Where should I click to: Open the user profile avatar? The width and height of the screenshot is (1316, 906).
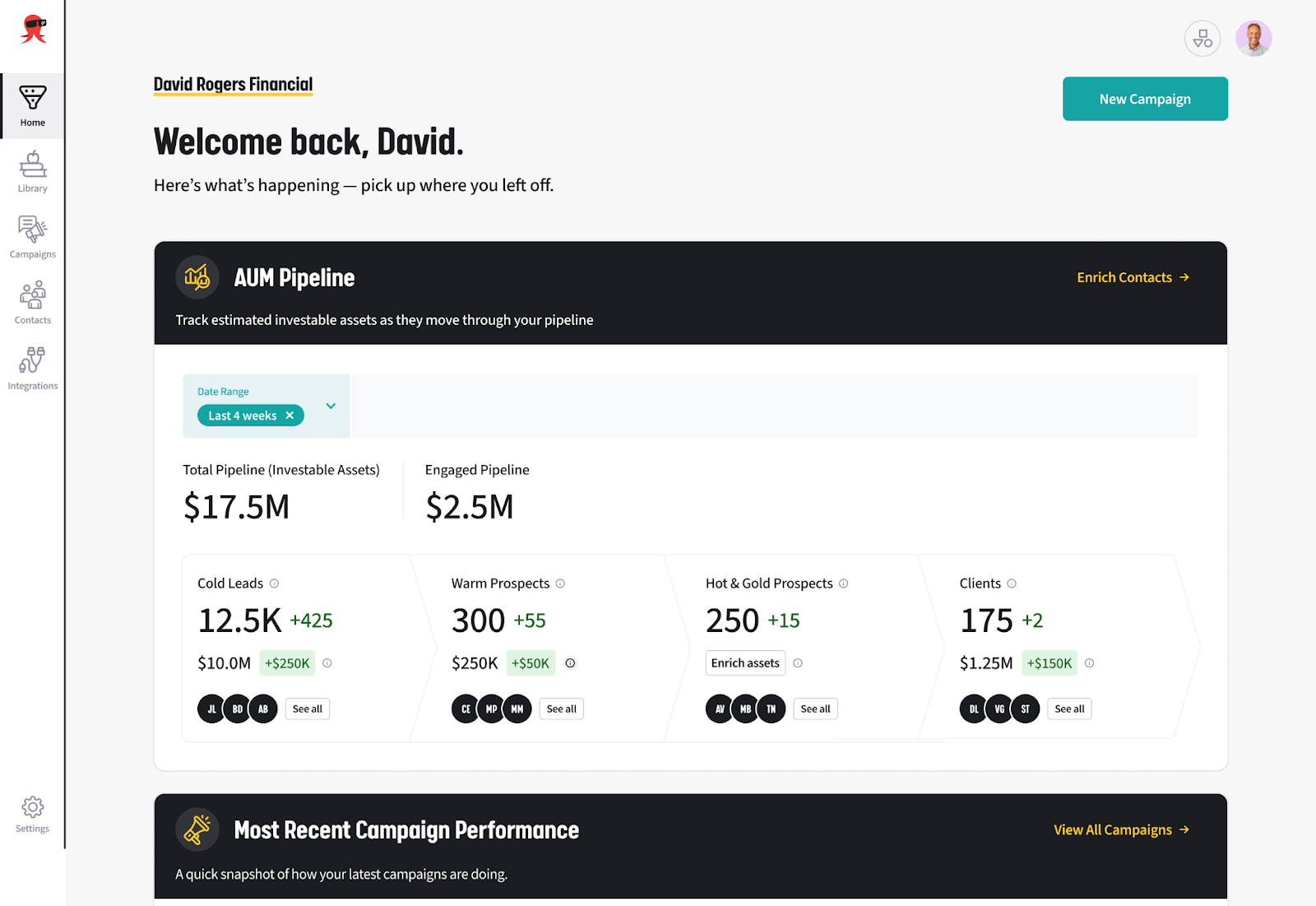1253,39
